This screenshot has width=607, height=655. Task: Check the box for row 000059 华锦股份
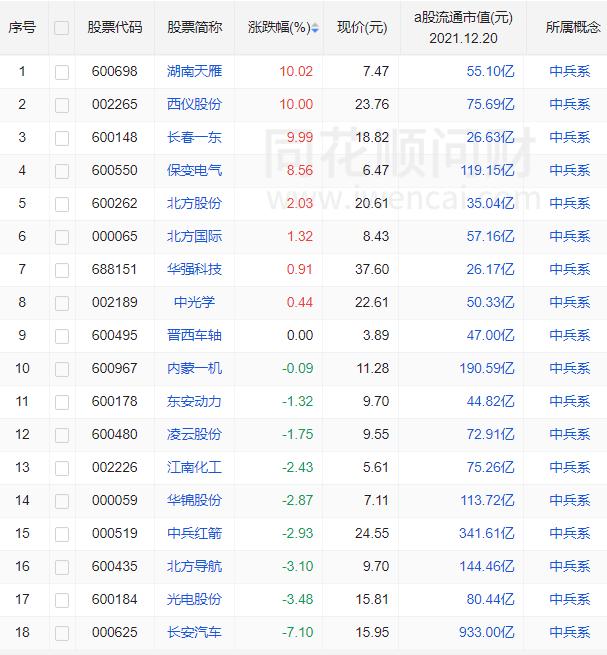coord(62,501)
